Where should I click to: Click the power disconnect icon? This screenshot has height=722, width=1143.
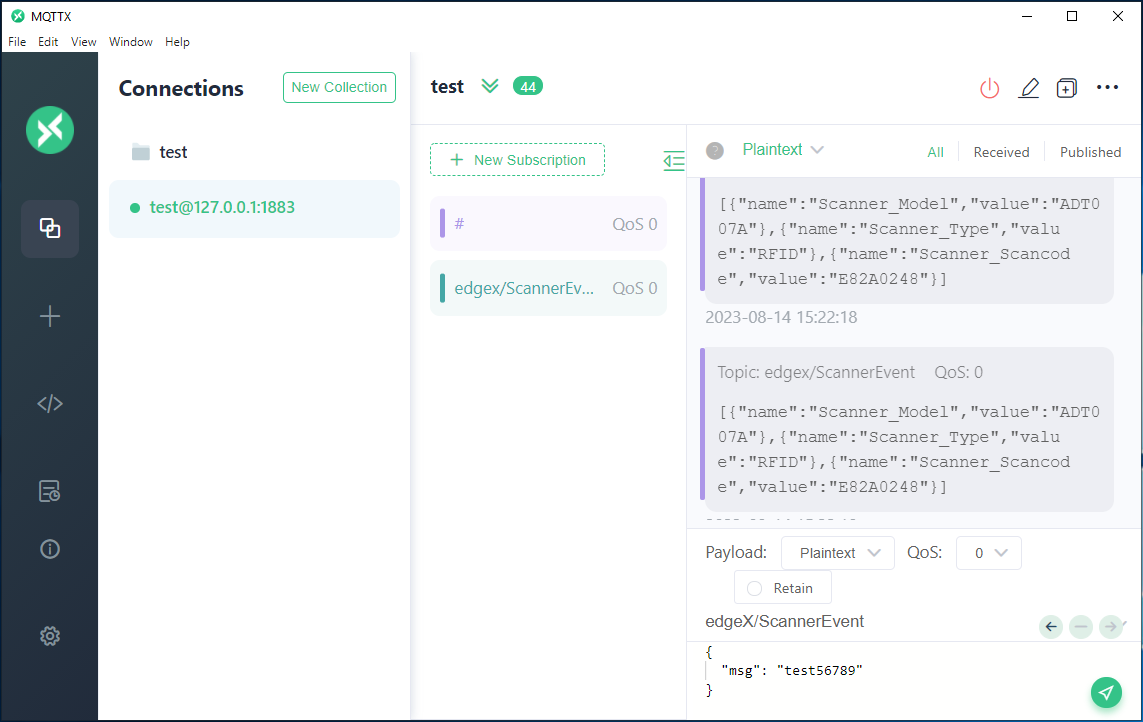(x=989, y=88)
